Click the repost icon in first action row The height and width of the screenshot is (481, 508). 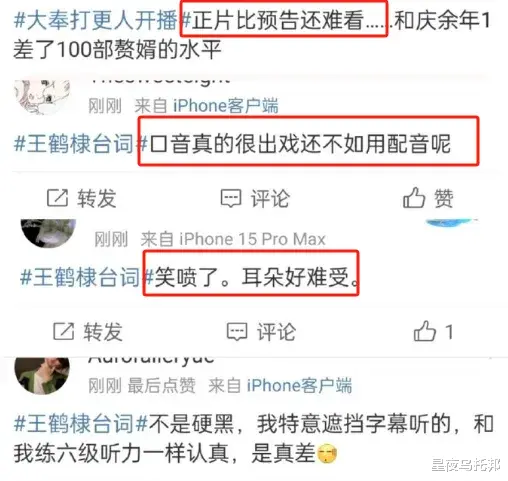(57, 198)
